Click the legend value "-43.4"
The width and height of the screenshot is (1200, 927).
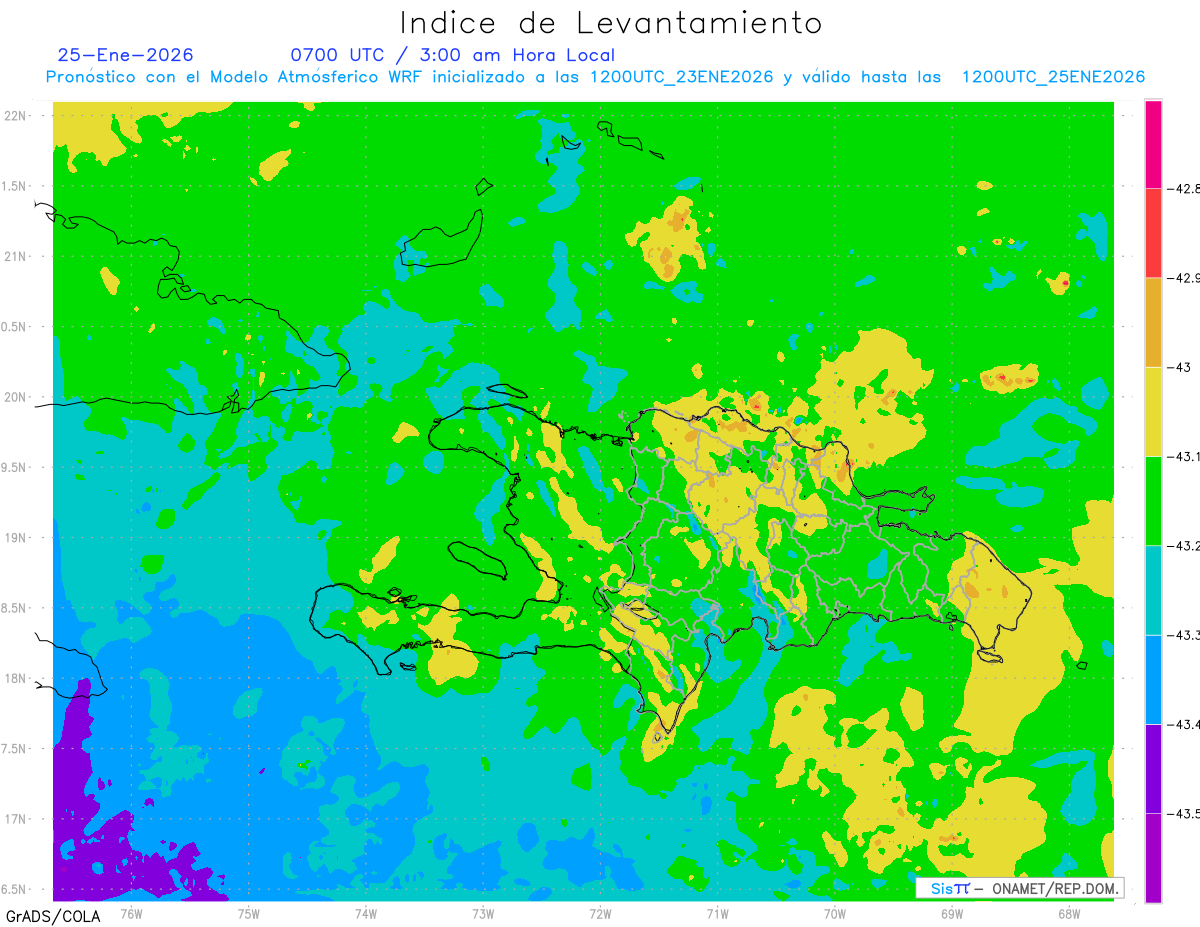click(x=1183, y=724)
